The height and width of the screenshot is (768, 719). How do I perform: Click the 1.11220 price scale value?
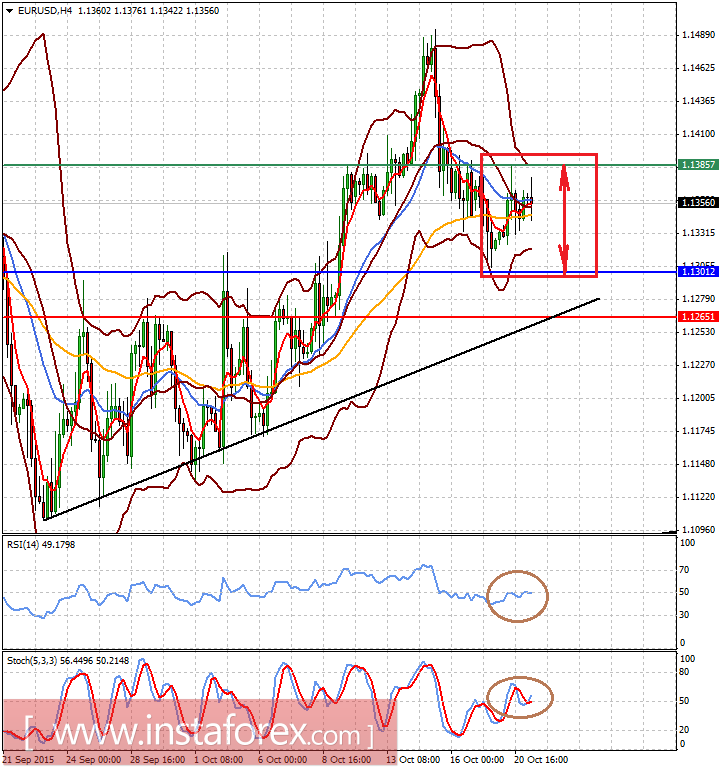point(698,497)
